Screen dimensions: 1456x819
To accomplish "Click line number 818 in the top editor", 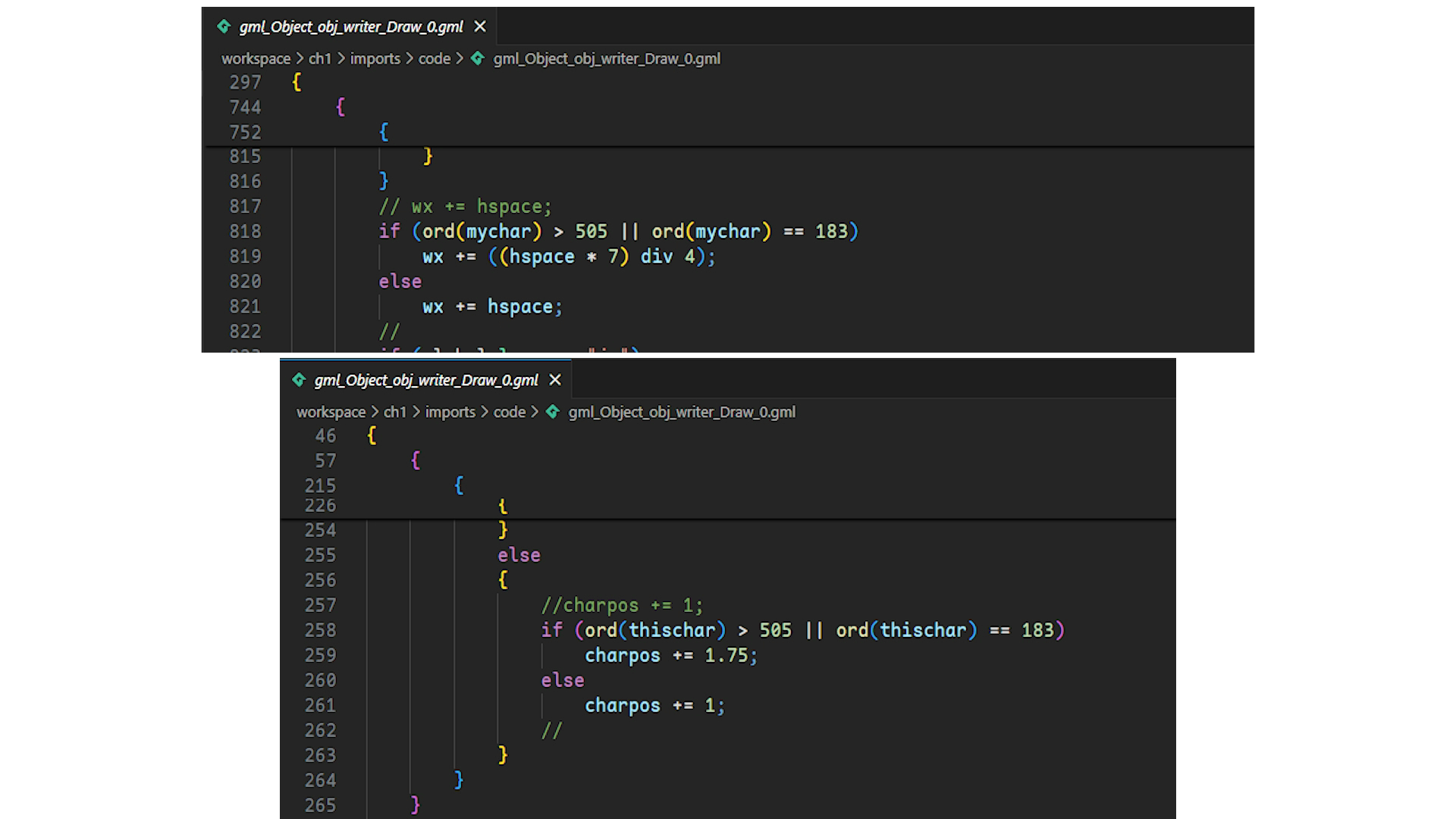I will click(245, 231).
